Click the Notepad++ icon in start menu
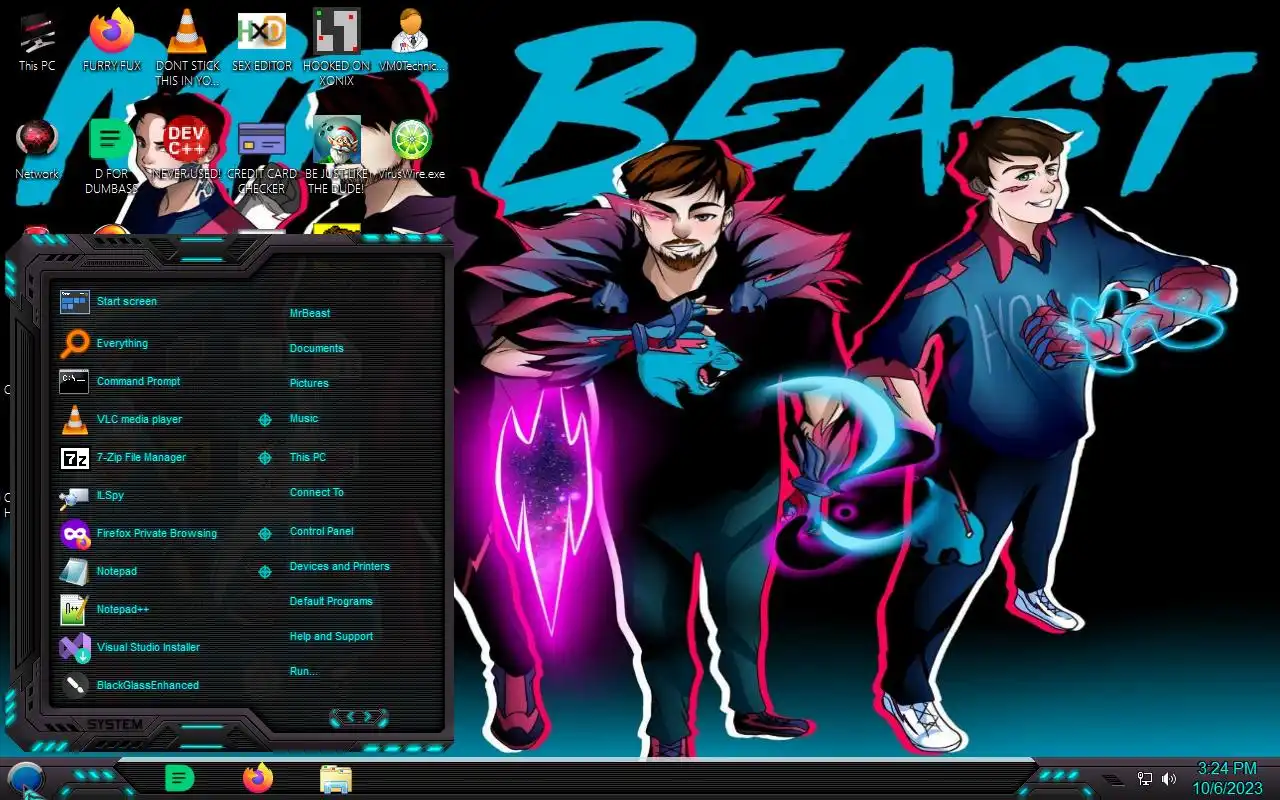Viewport: 1280px width, 800px height. pyautogui.click(x=75, y=609)
